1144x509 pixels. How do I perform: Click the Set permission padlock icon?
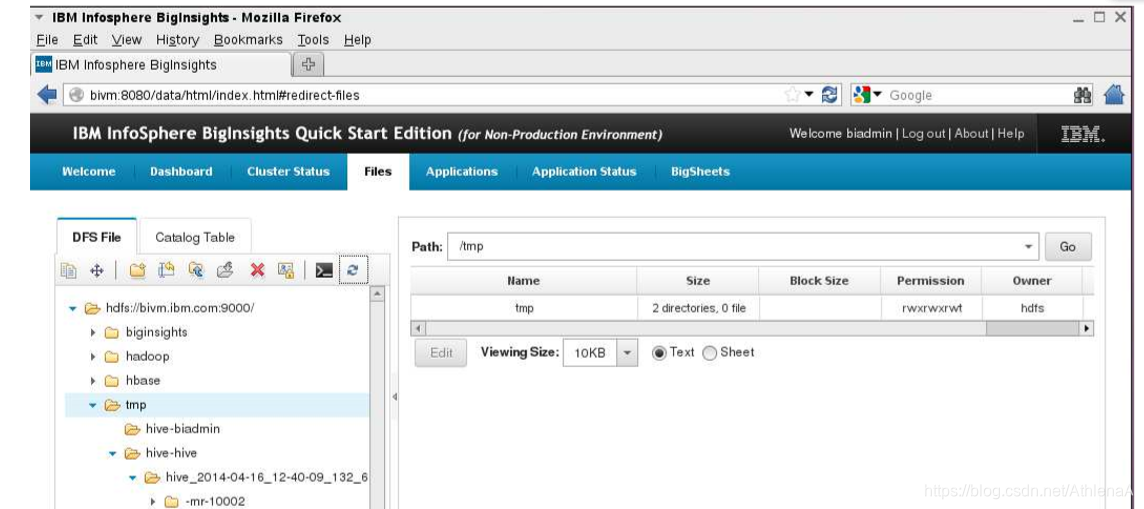click(286, 271)
